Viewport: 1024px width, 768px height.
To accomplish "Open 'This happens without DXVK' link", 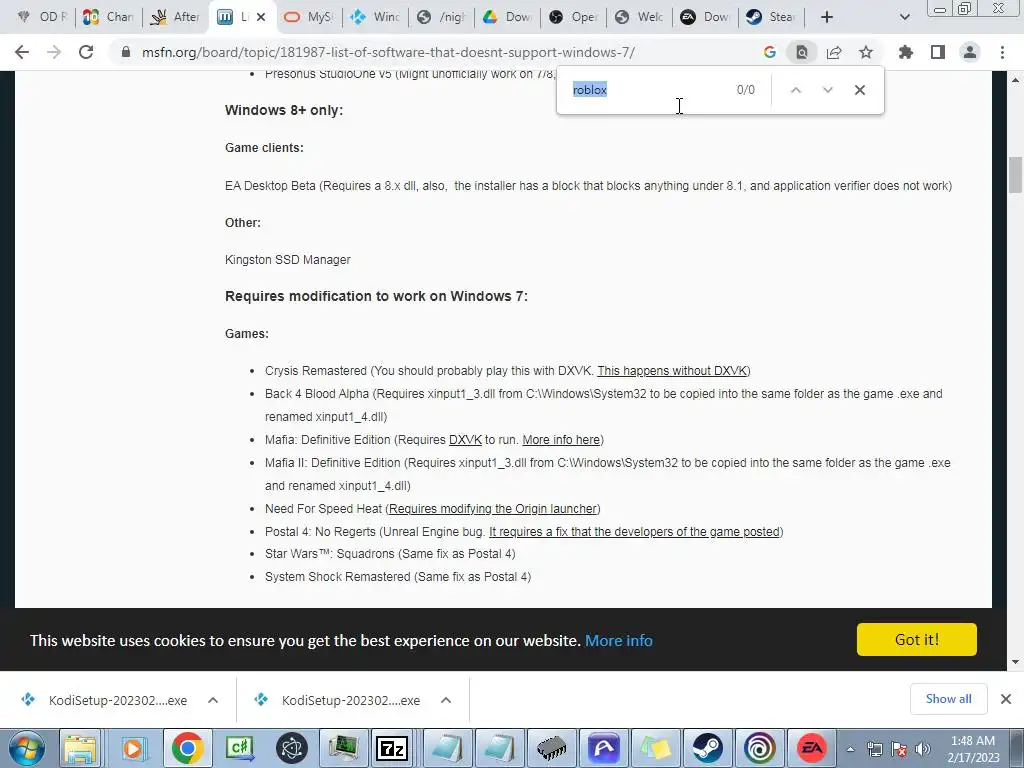I will pos(672,371).
